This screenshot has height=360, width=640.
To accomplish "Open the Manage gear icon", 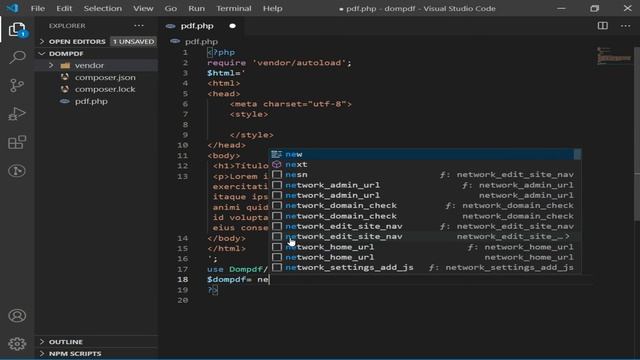I will tap(17, 344).
